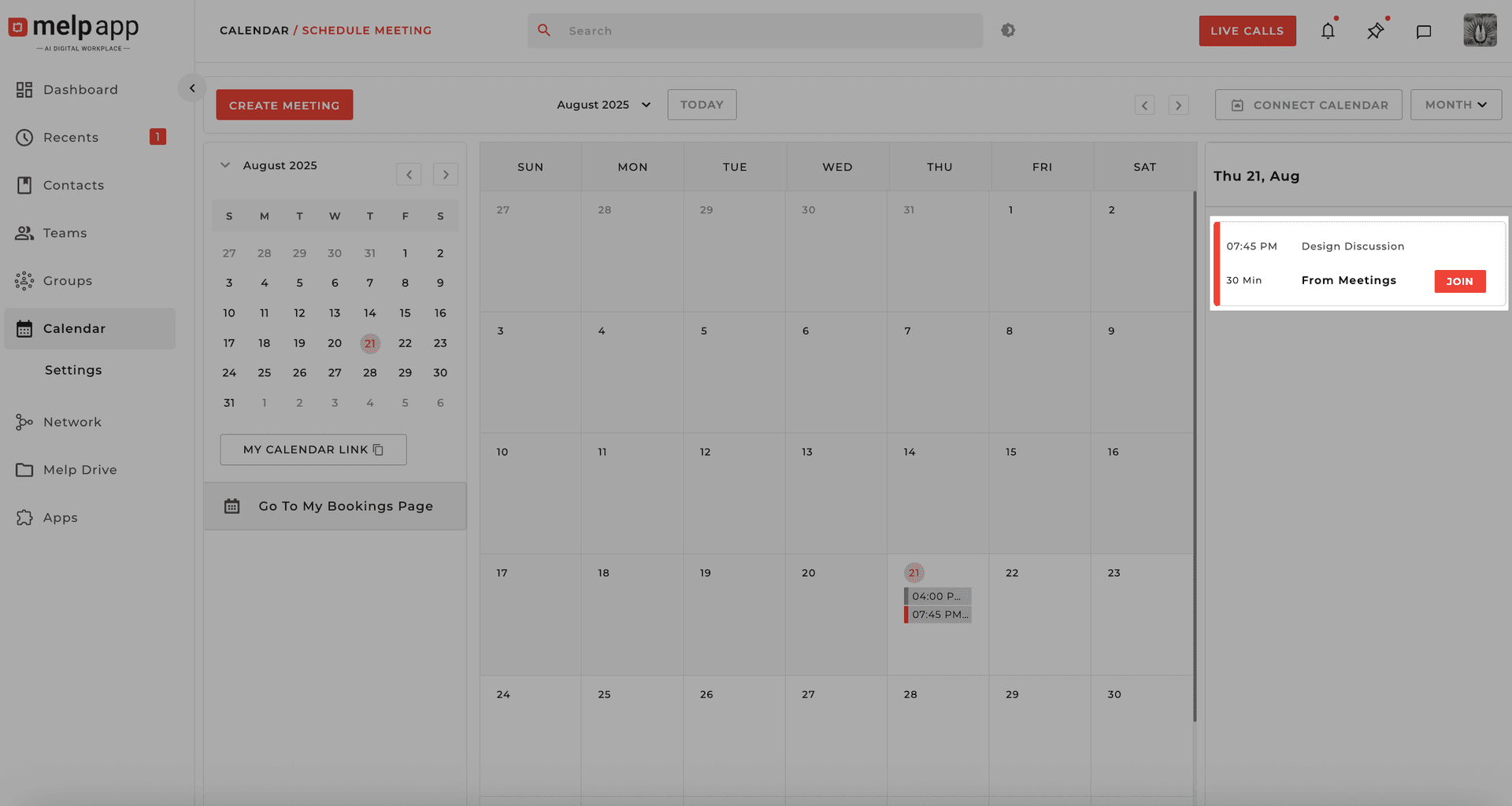Click the user profile avatar
Image resolution: width=1512 pixels, height=806 pixels.
tap(1480, 31)
